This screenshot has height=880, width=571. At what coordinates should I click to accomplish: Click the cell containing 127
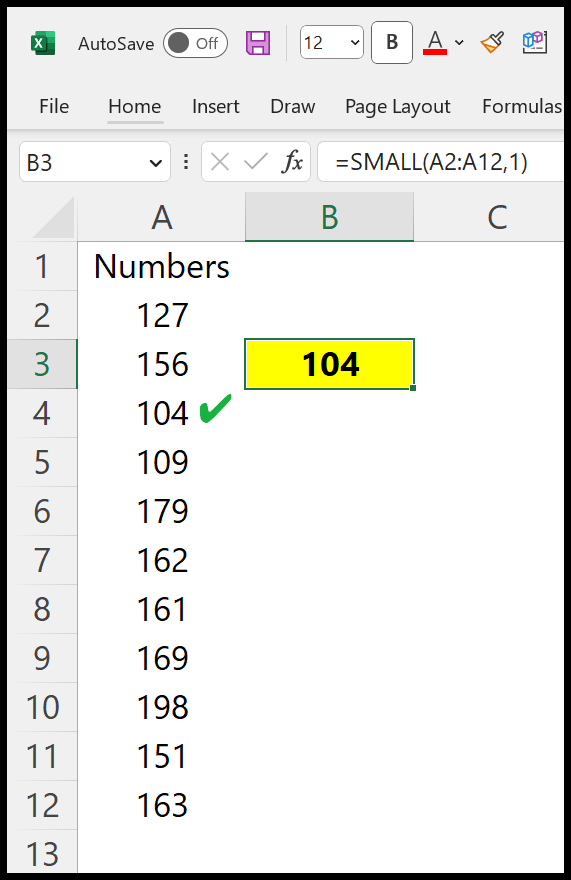click(161, 315)
